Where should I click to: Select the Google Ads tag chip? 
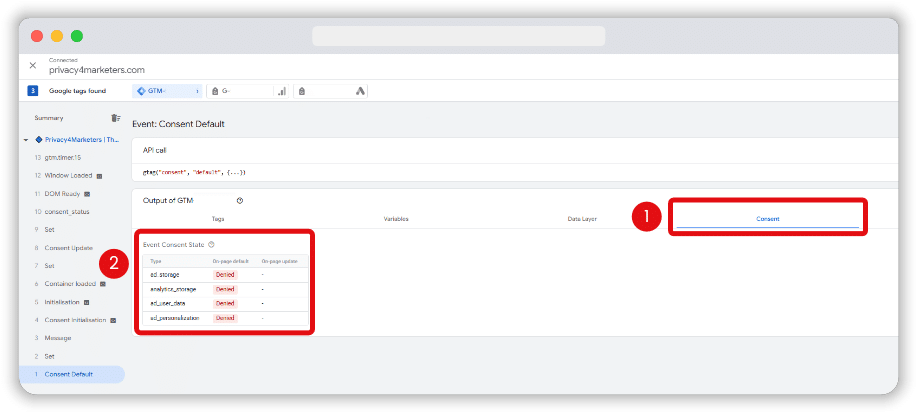331,91
